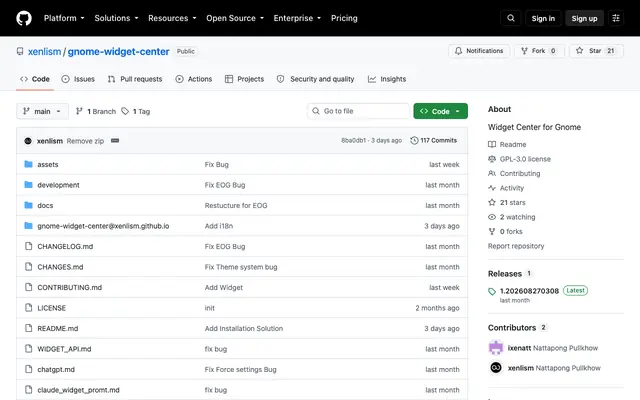Click the release tag icon beside 1.202608270308
Viewport: 640px width, 400px height.
492,291
